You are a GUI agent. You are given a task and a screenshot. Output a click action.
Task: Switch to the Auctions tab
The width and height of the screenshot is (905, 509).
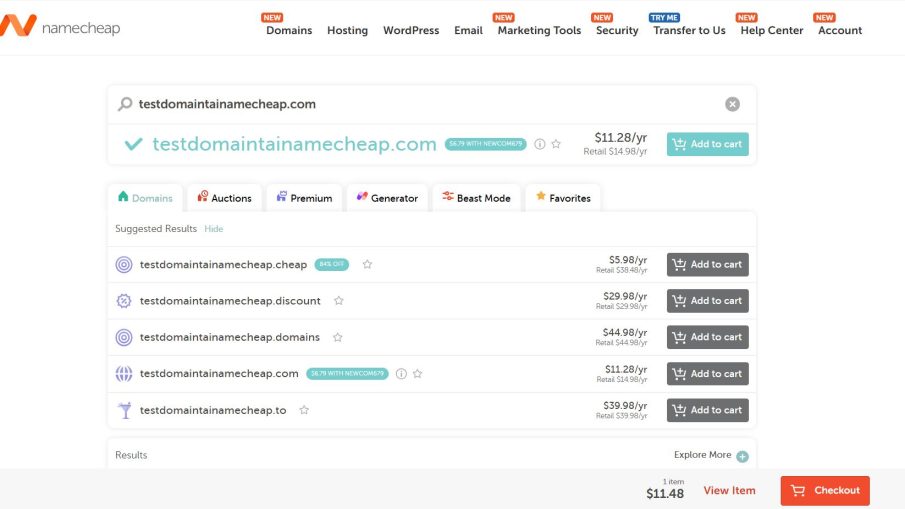point(224,198)
